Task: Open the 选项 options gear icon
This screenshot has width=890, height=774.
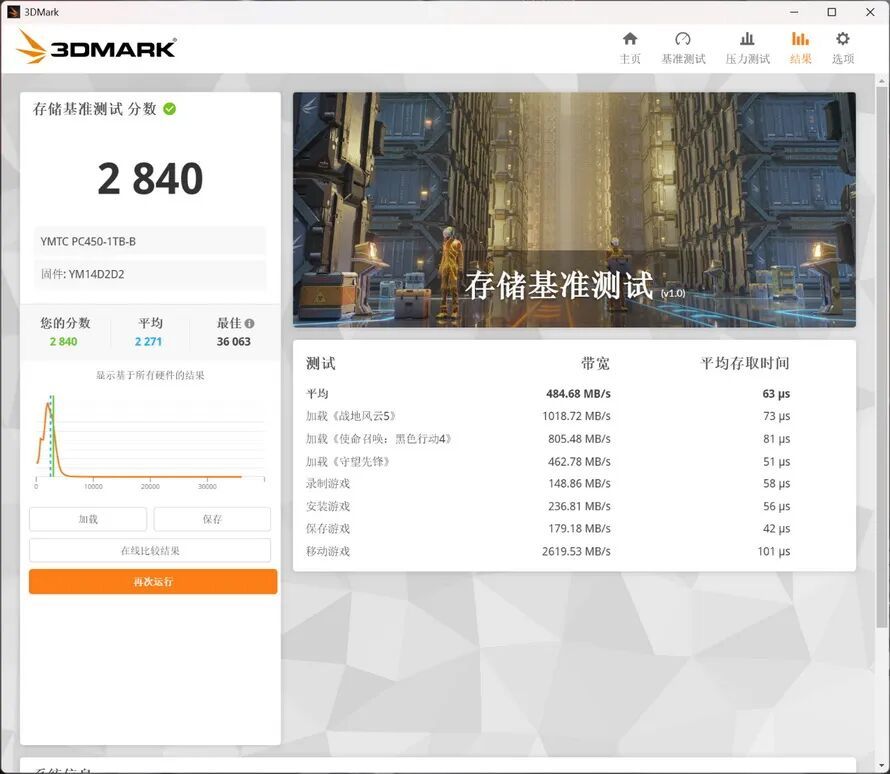Action: pos(843,47)
